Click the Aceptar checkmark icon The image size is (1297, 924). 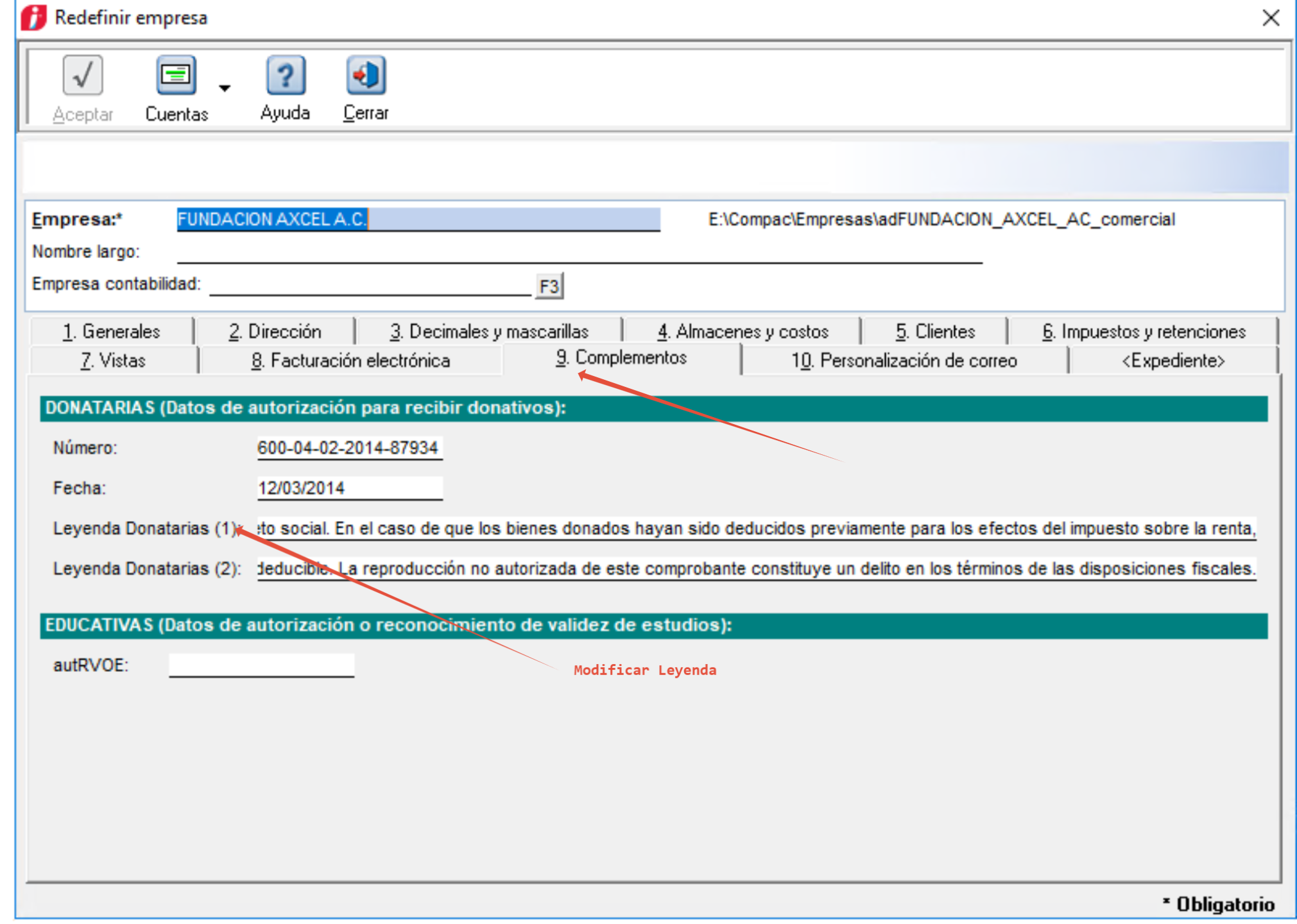click(x=83, y=76)
